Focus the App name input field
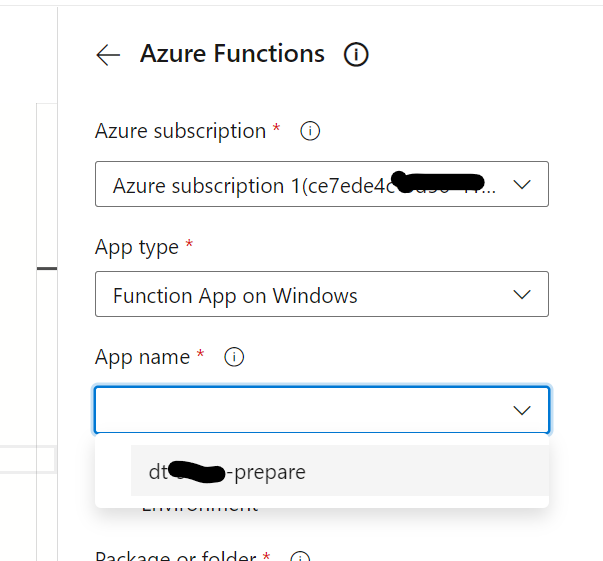Screen dimensions: 603x561 click(x=322, y=410)
